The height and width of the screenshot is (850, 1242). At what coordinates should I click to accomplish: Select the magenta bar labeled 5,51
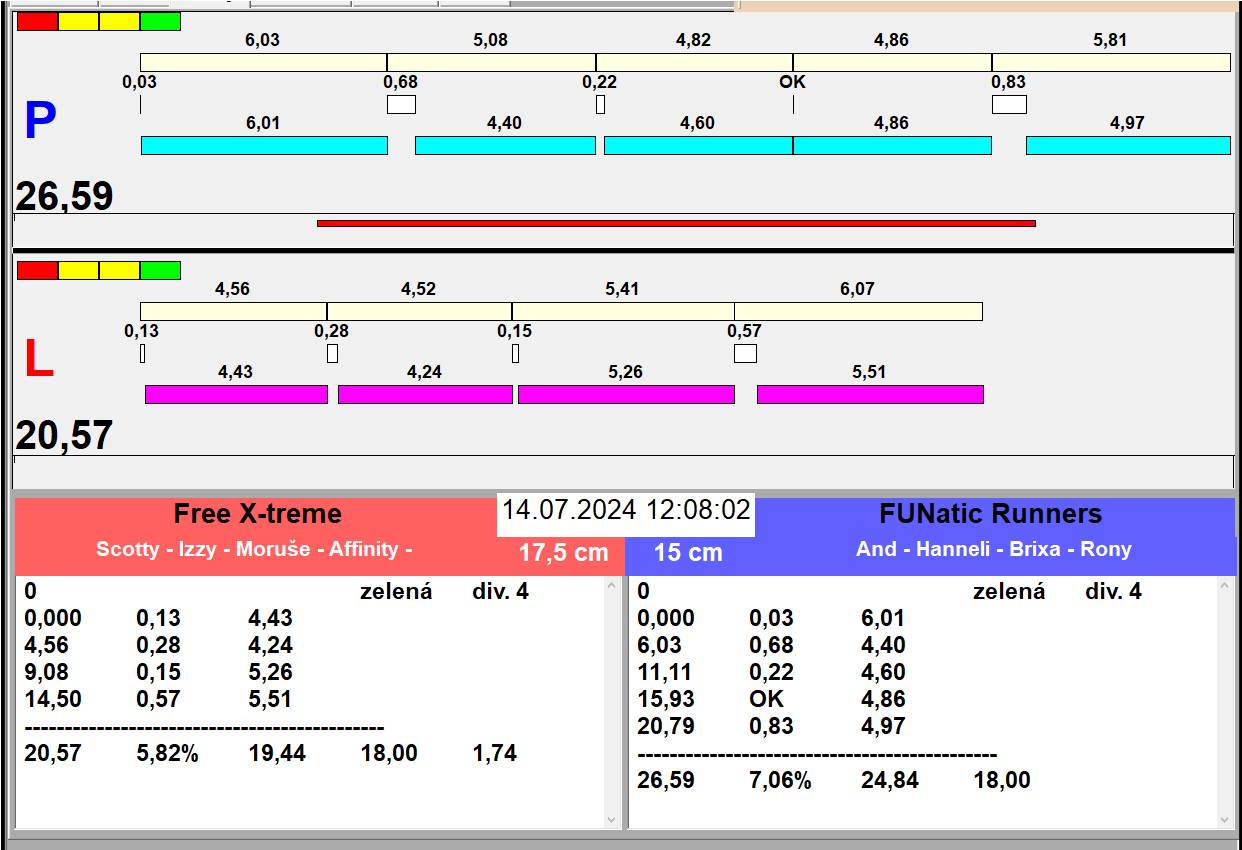pos(870,394)
